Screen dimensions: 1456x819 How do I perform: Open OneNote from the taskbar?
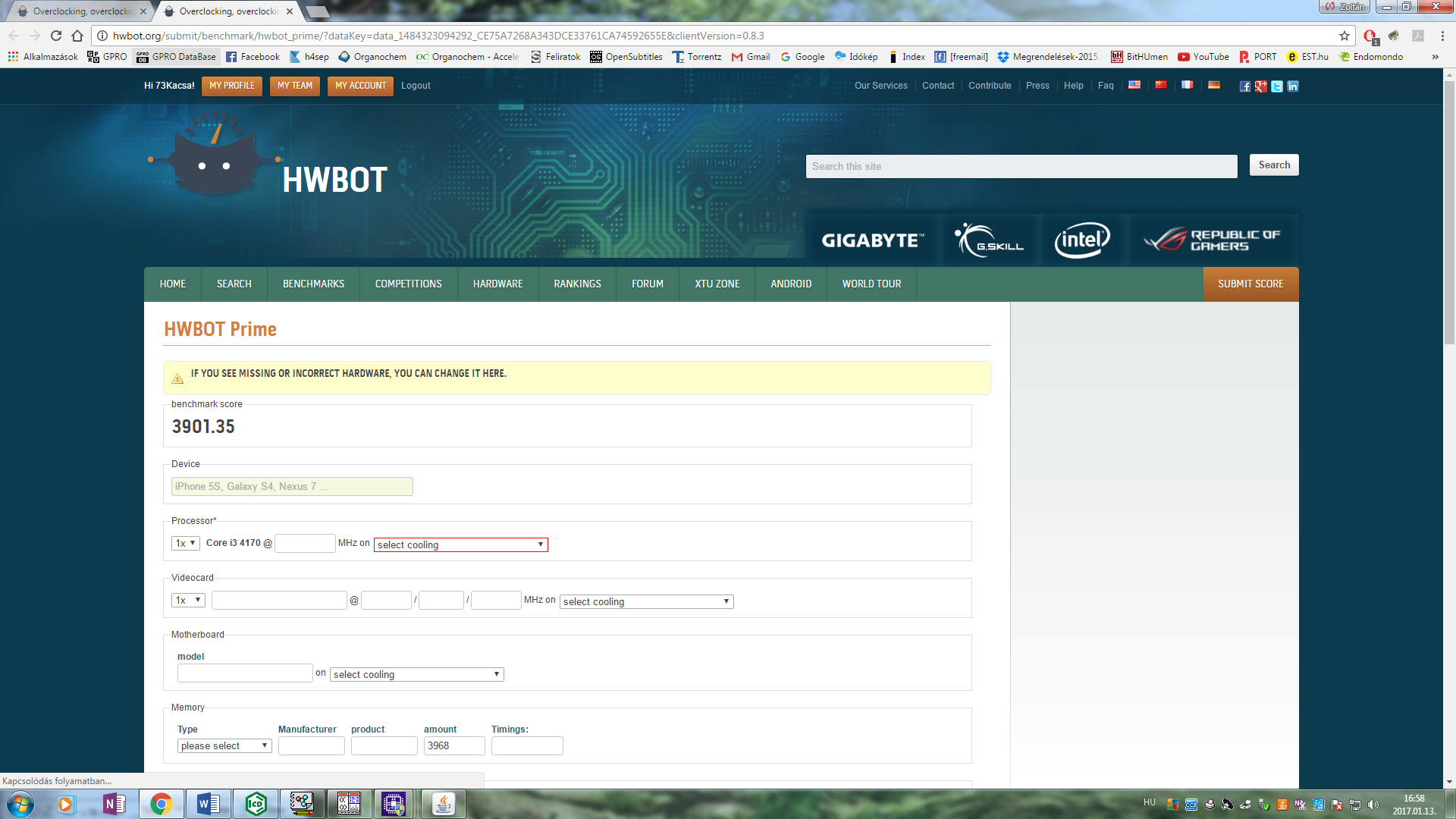pyautogui.click(x=114, y=804)
